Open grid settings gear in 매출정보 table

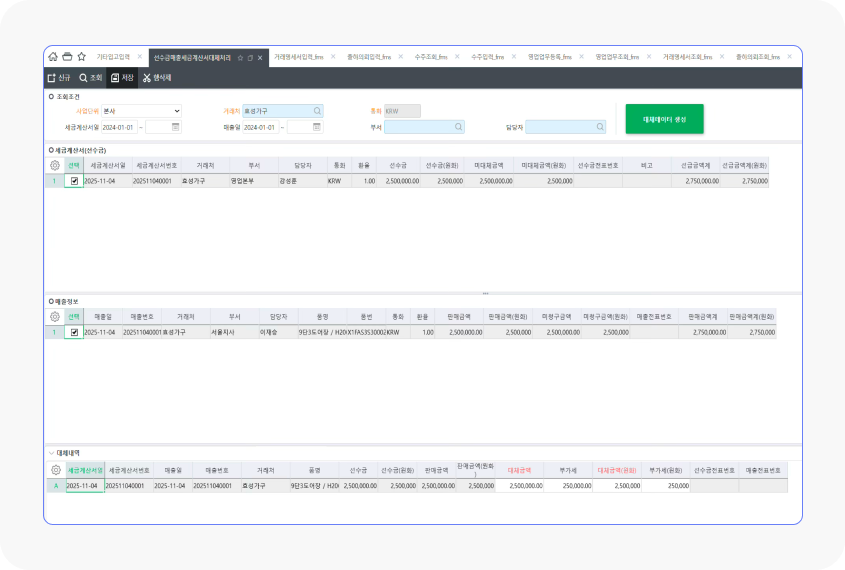(55, 316)
